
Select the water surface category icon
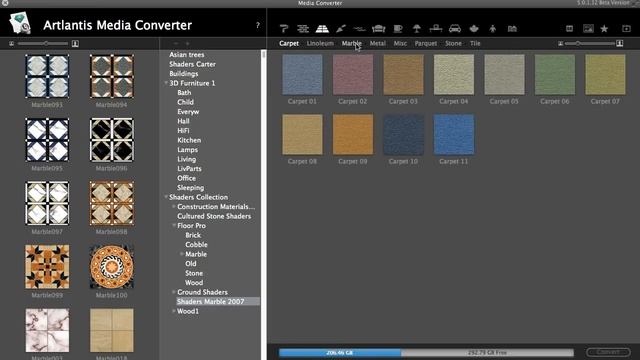pos(359,29)
